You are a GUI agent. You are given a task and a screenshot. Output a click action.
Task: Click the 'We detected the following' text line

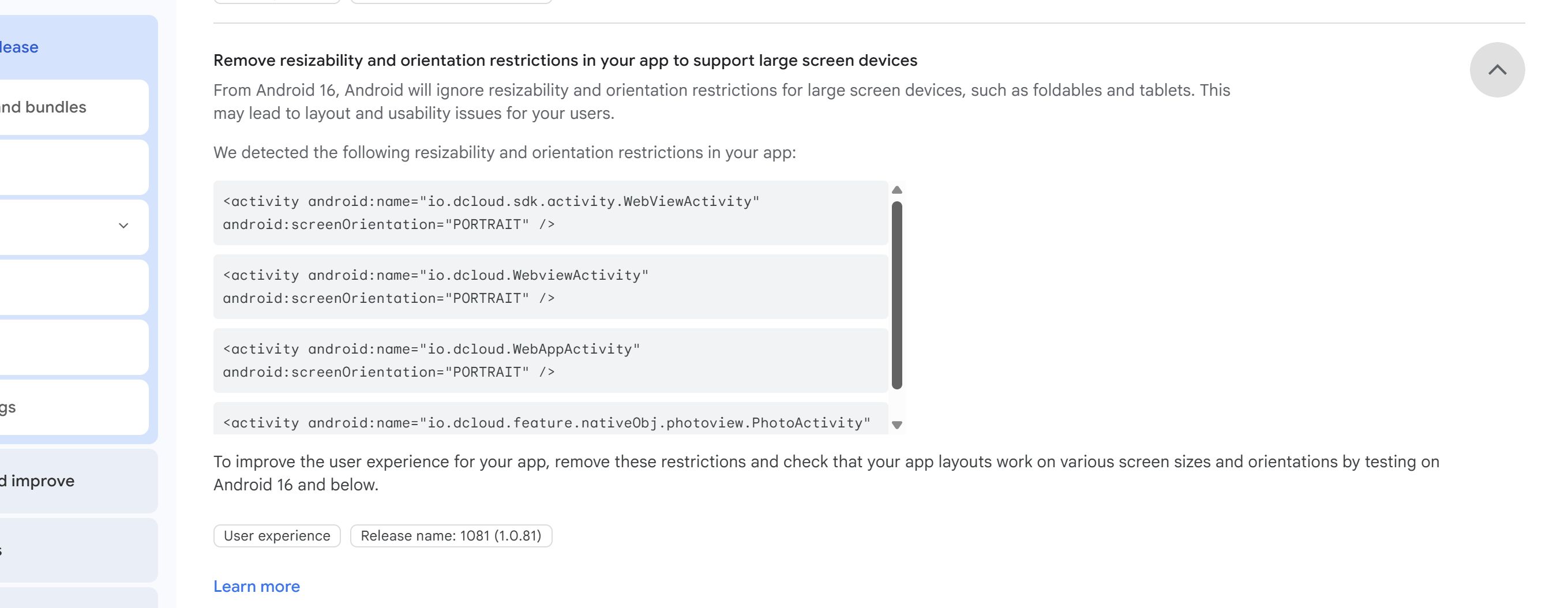pyautogui.click(x=504, y=152)
